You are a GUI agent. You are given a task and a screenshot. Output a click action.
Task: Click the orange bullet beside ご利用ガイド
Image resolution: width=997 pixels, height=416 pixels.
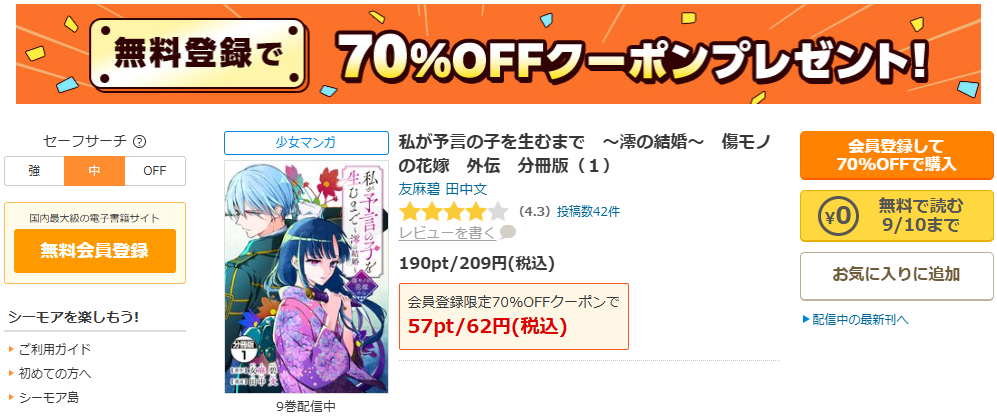12,349
